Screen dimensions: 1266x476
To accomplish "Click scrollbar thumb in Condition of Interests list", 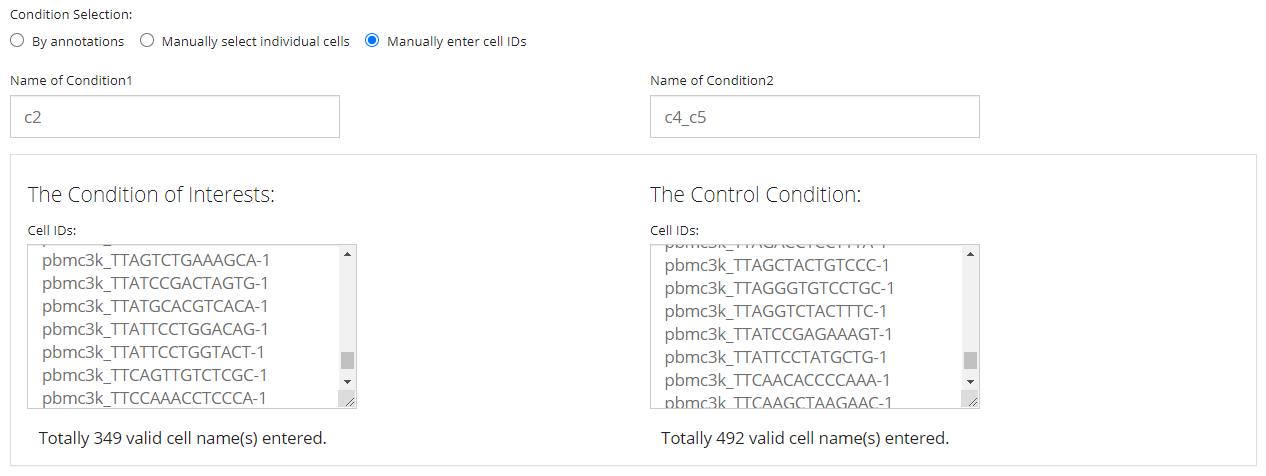I will [347, 360].
